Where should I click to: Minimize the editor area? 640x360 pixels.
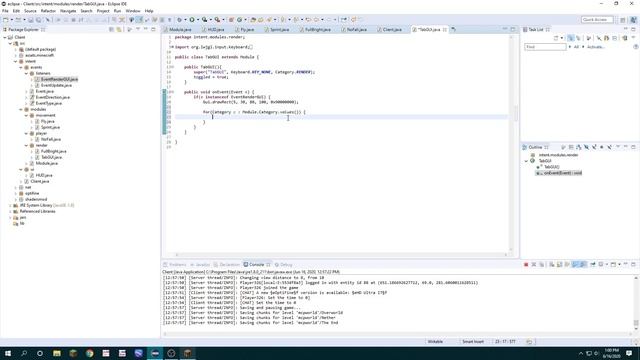[x=505, y=29]
